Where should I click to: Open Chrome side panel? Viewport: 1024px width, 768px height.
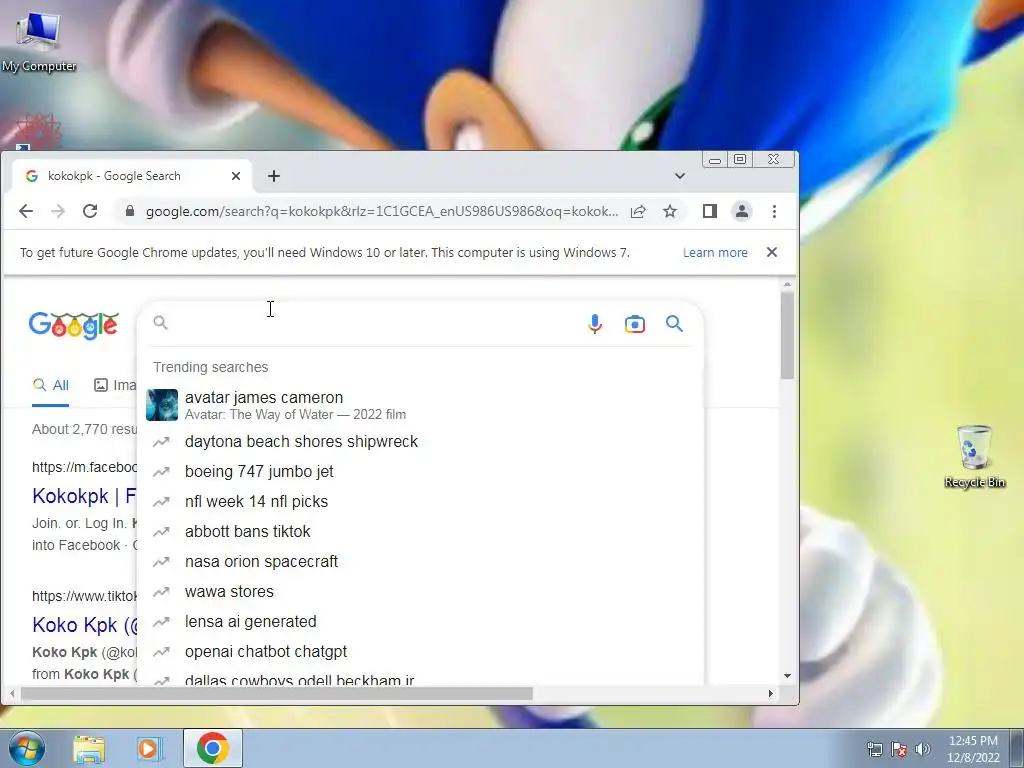[710, 211]
